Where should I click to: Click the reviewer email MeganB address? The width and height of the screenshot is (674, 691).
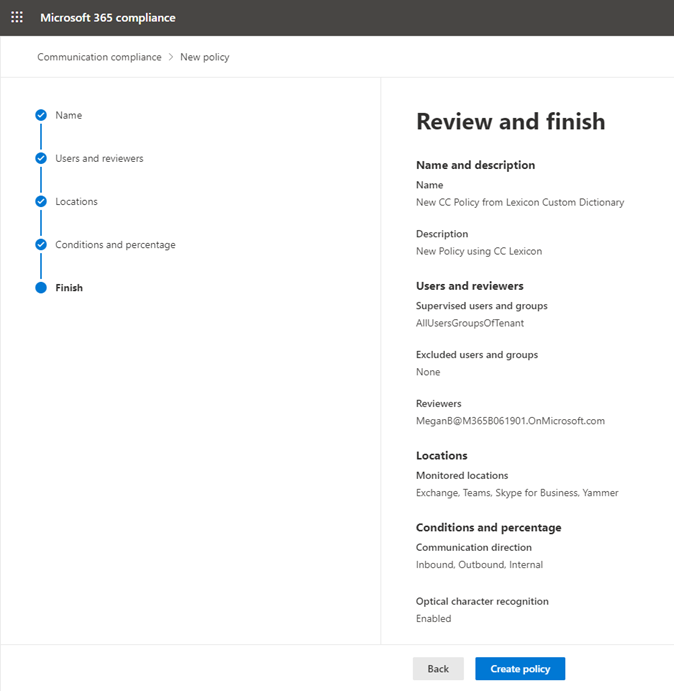coord(510,421)
